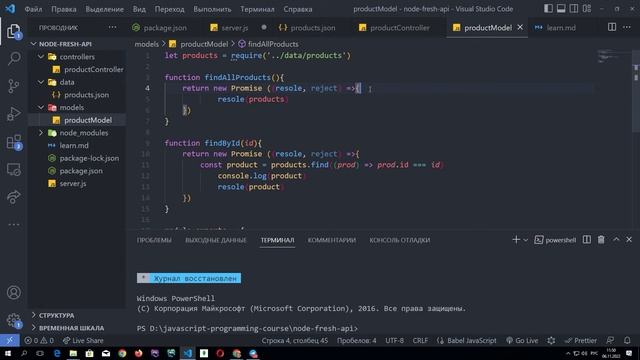This screenshot has width=640, height=360.
Task: Open the Explorer view in activity bar
Action: (13, 31)
